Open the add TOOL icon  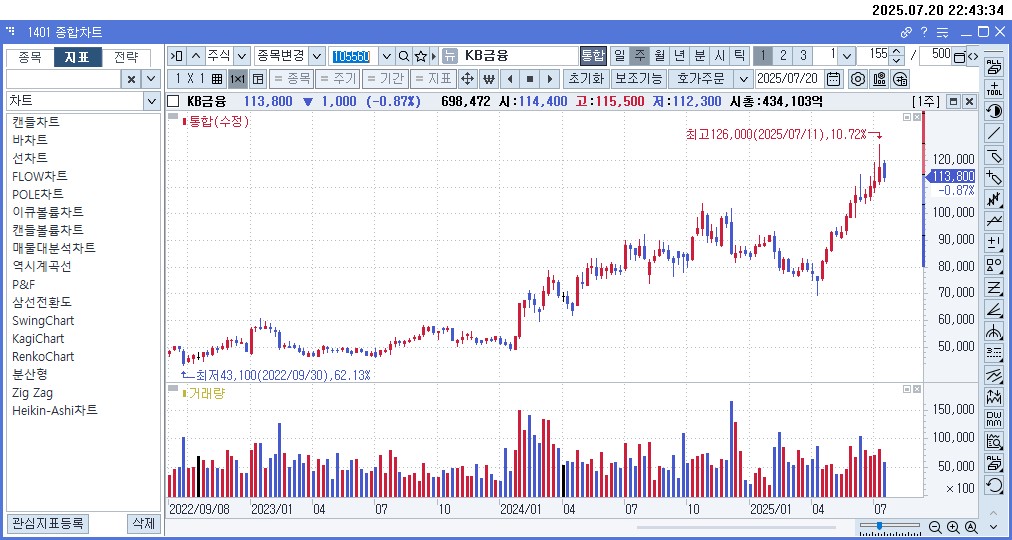coord(994,89)
